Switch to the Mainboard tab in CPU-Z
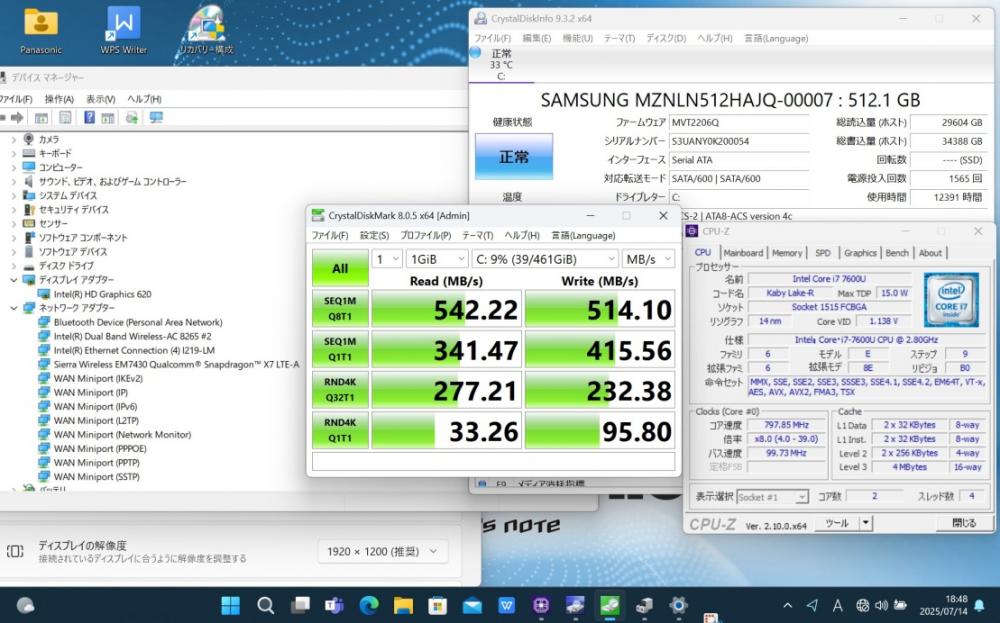1000x623 pixels. [x=743, y=253]
